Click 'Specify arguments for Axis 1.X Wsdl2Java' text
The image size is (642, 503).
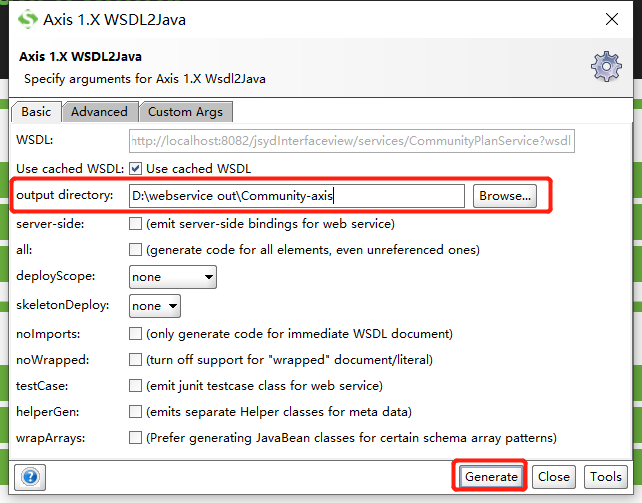click(x=145, y=79)
